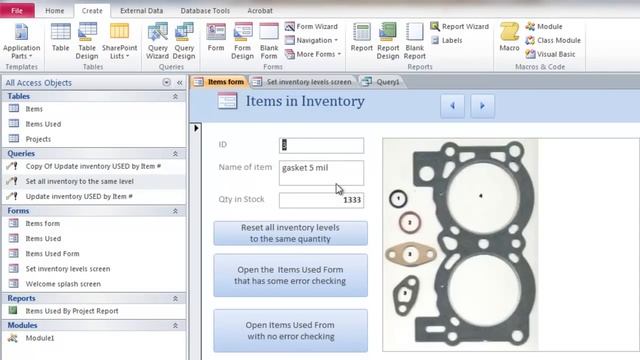Viewport: 640px width, 360px height.
Task: Create a new Macro
Action: click(x=509, y=38)
